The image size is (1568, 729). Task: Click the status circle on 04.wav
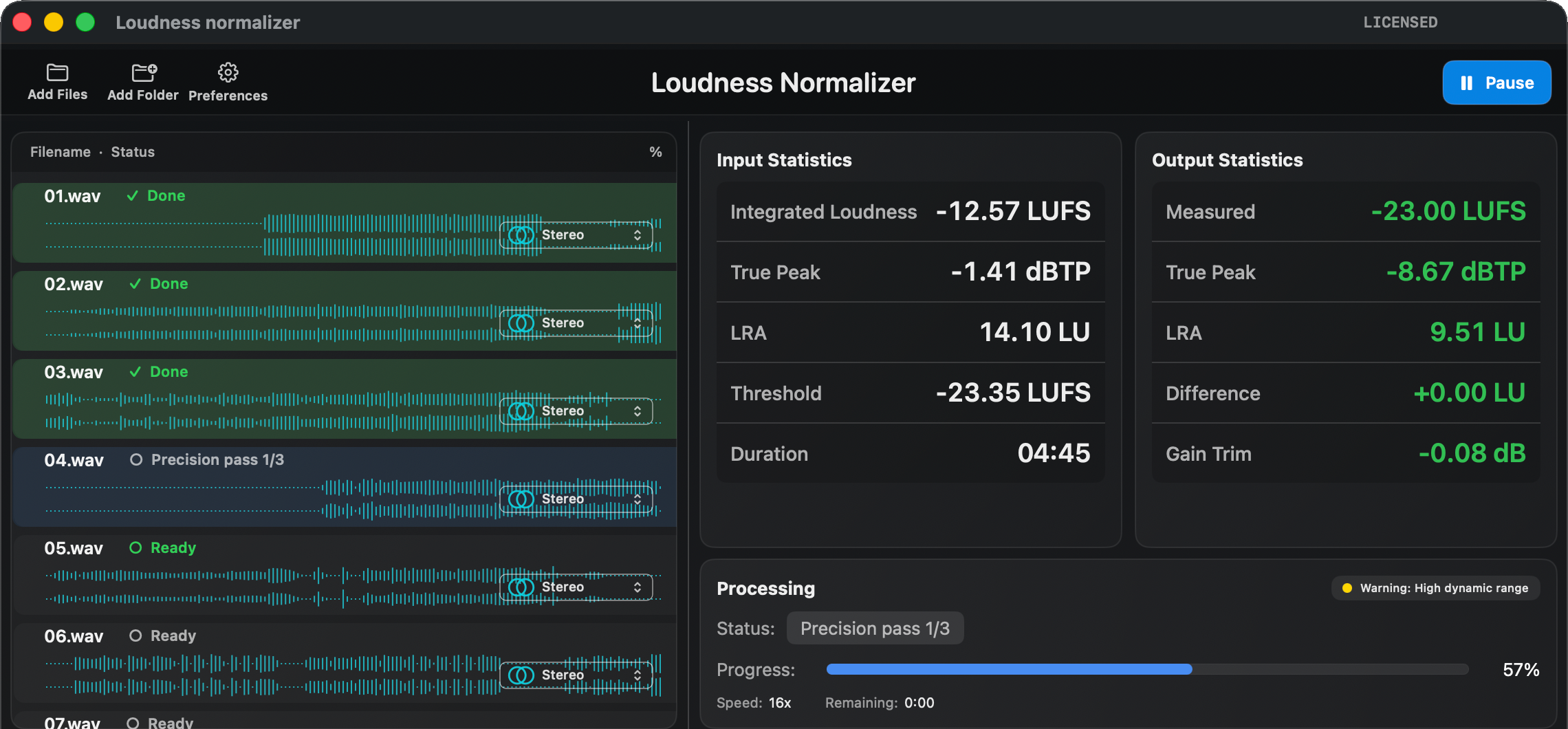[136, 459]
